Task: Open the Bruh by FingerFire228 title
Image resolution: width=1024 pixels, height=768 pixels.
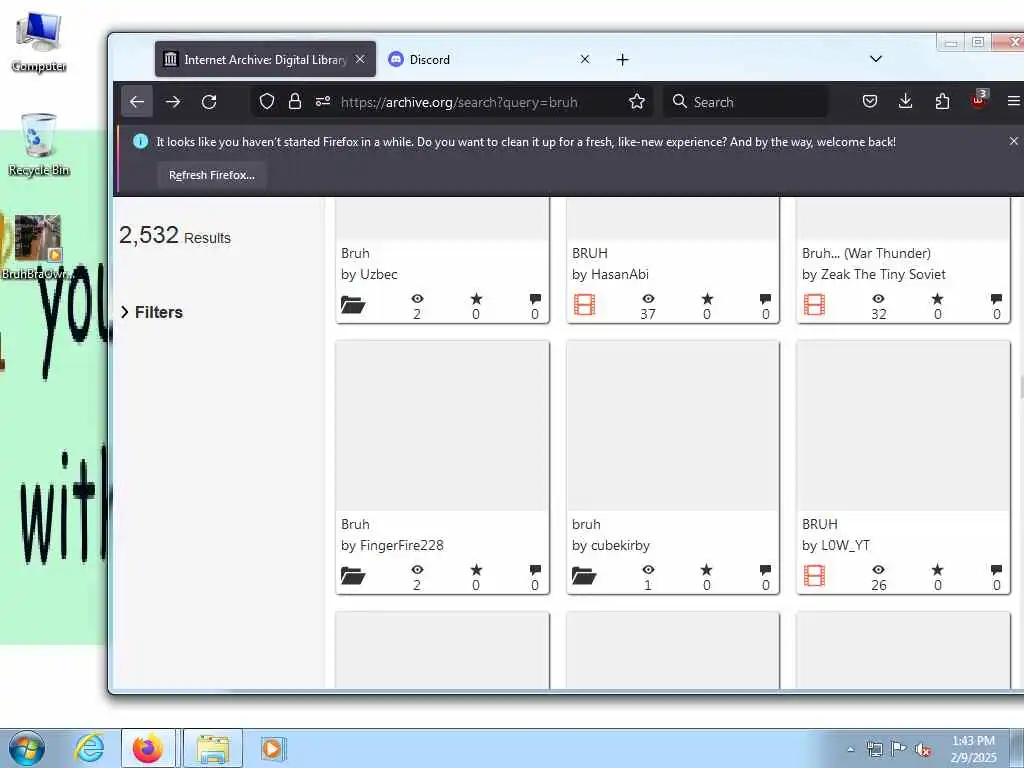Action: point(355,524)
